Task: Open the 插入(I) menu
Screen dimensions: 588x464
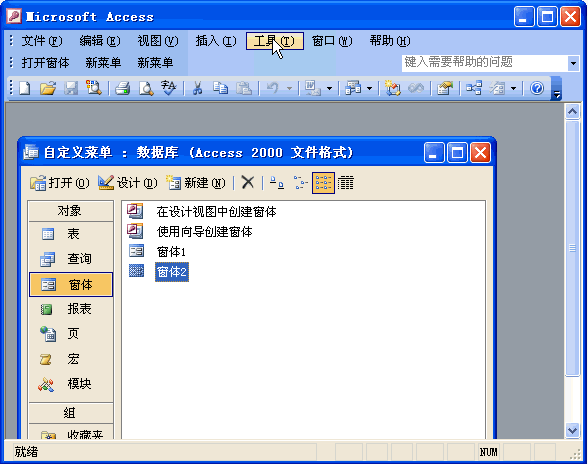Action: [216, 41]
